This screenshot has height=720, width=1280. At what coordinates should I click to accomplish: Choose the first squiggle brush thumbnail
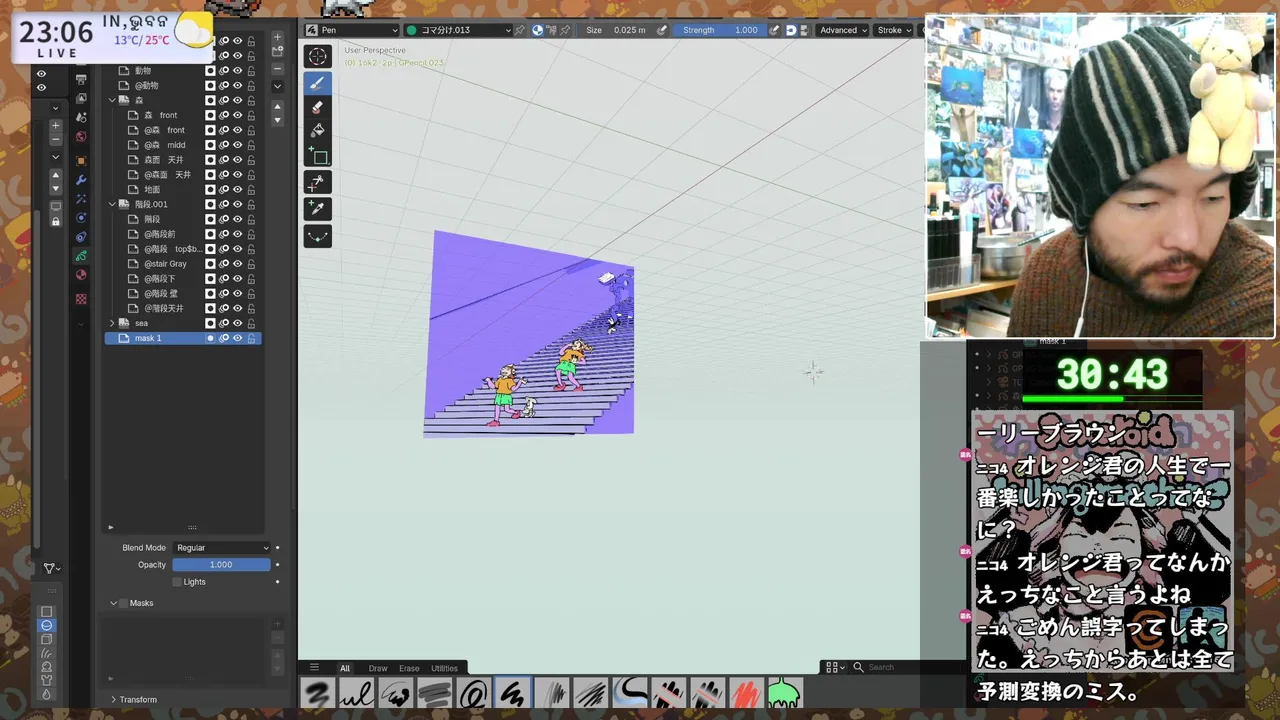[x=319, y=693]
